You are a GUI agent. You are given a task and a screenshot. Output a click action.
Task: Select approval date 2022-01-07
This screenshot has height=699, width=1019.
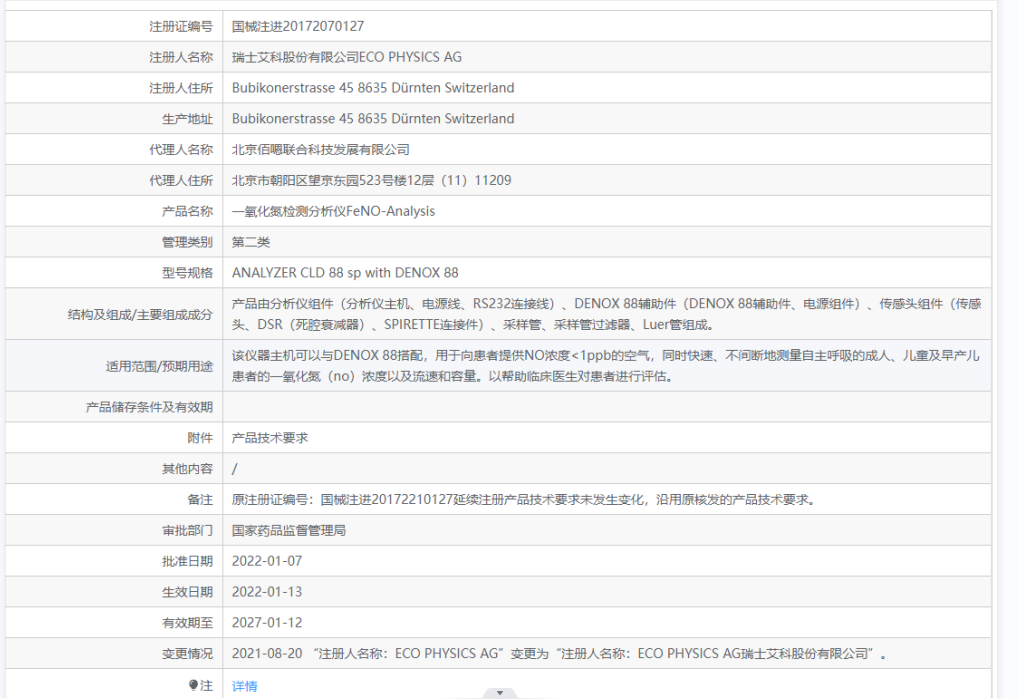tap(267, 561)
